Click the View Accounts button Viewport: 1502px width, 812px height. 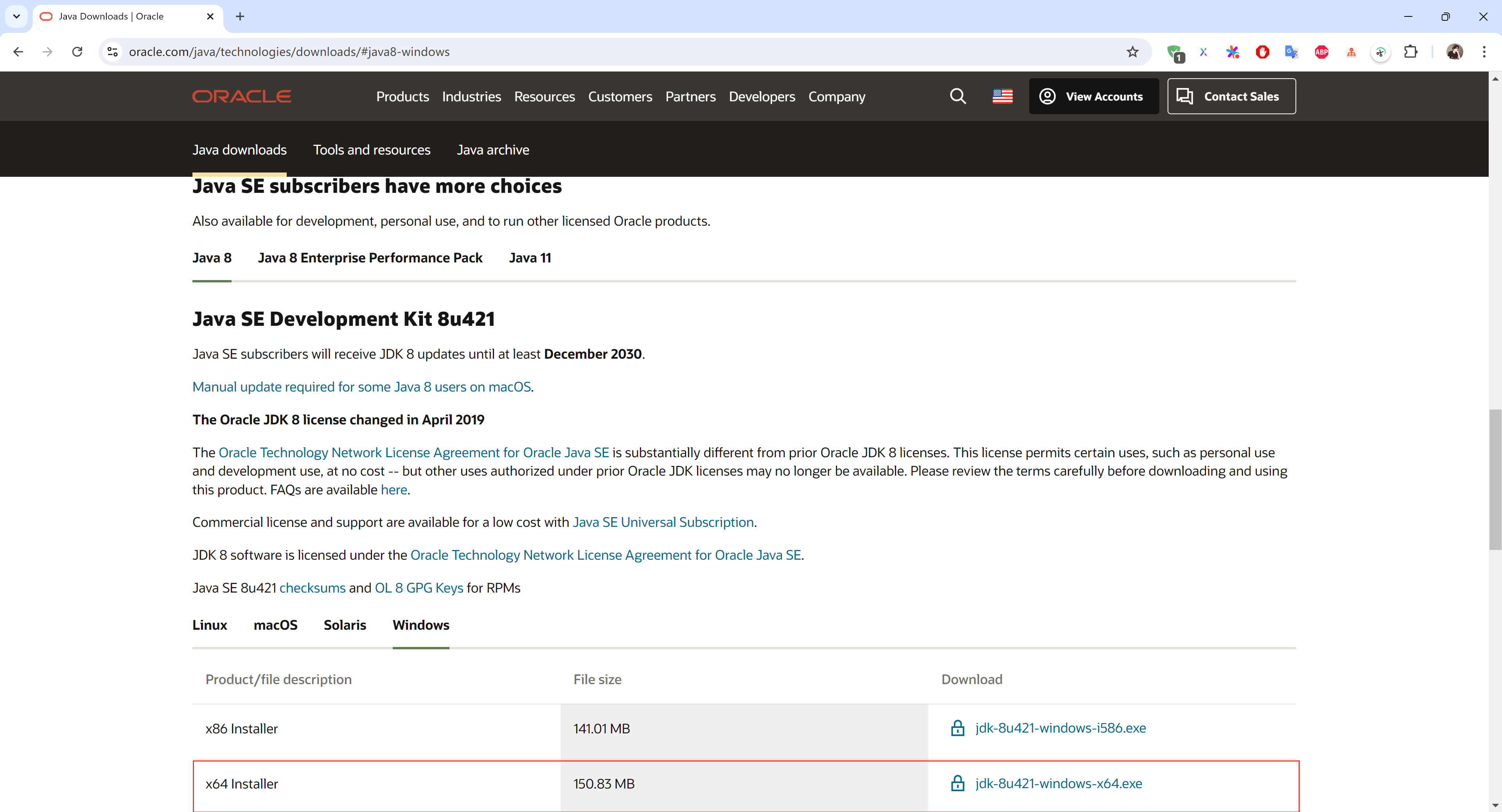tap(1093, 96)
